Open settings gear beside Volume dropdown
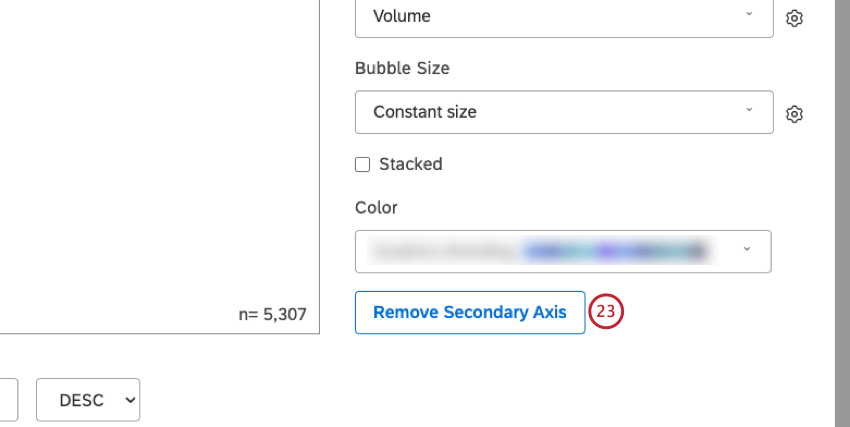 click(795, 18)
